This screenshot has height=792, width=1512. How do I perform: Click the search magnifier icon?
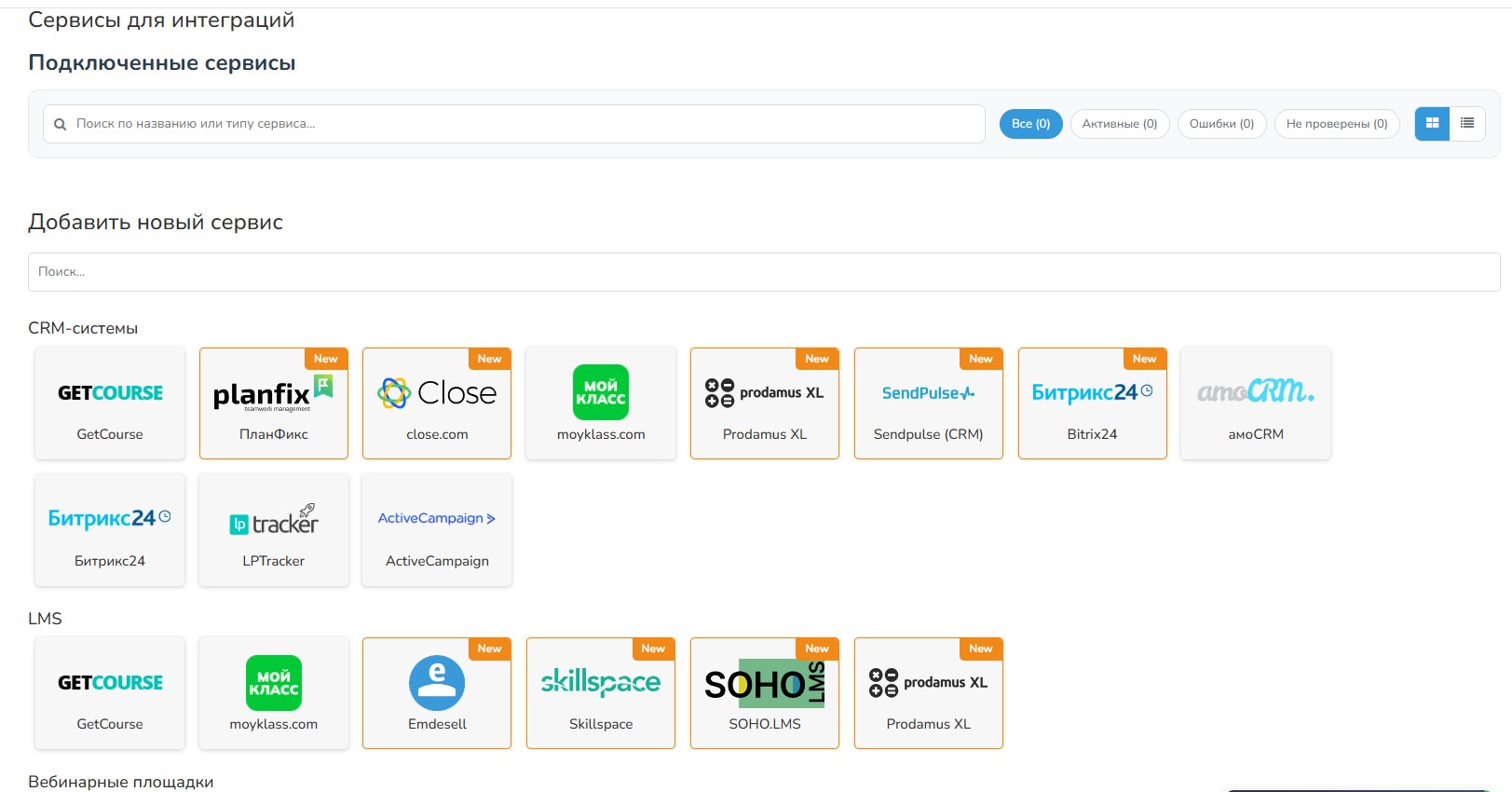coord(61,124)
